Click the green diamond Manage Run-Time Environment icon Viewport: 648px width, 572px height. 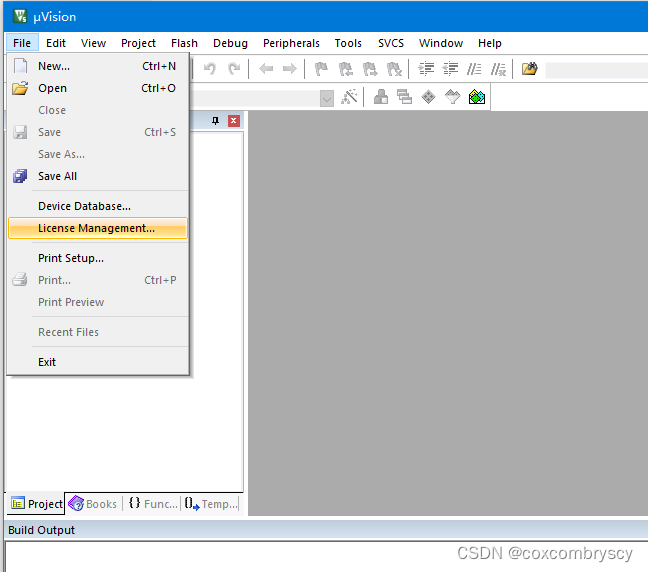click(429, 97)
